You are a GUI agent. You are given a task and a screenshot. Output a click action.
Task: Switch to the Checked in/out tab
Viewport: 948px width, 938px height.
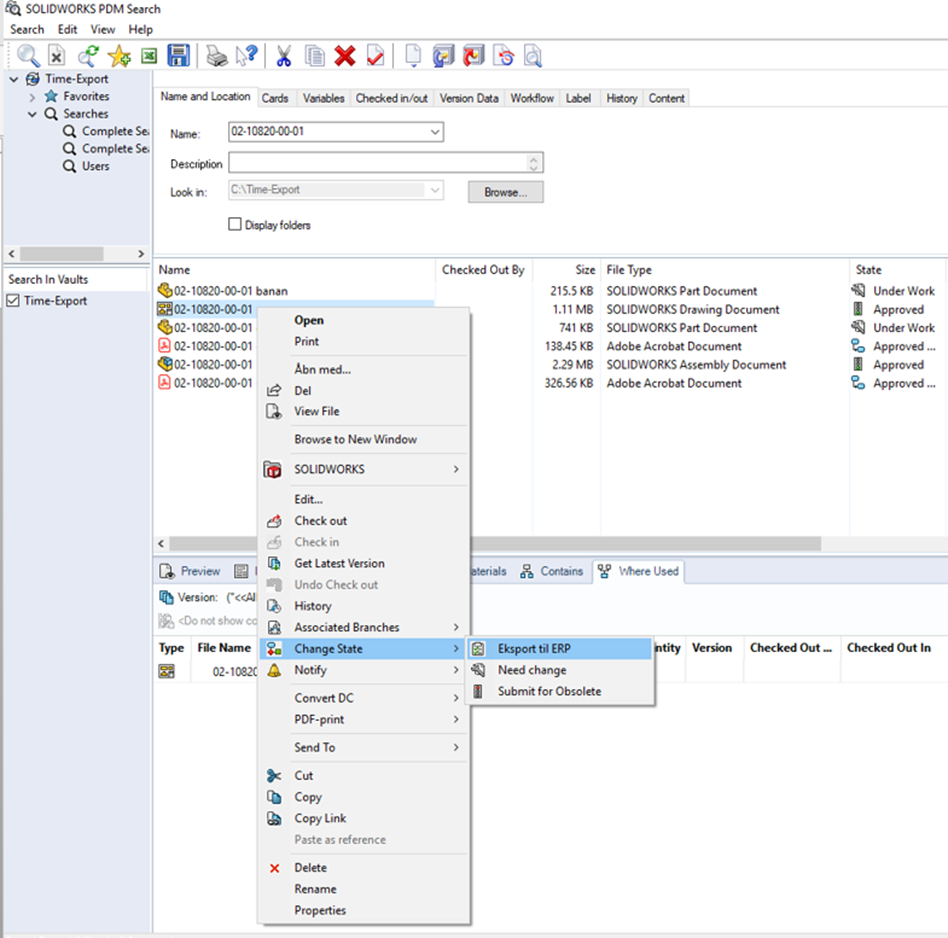click(392, 98)
